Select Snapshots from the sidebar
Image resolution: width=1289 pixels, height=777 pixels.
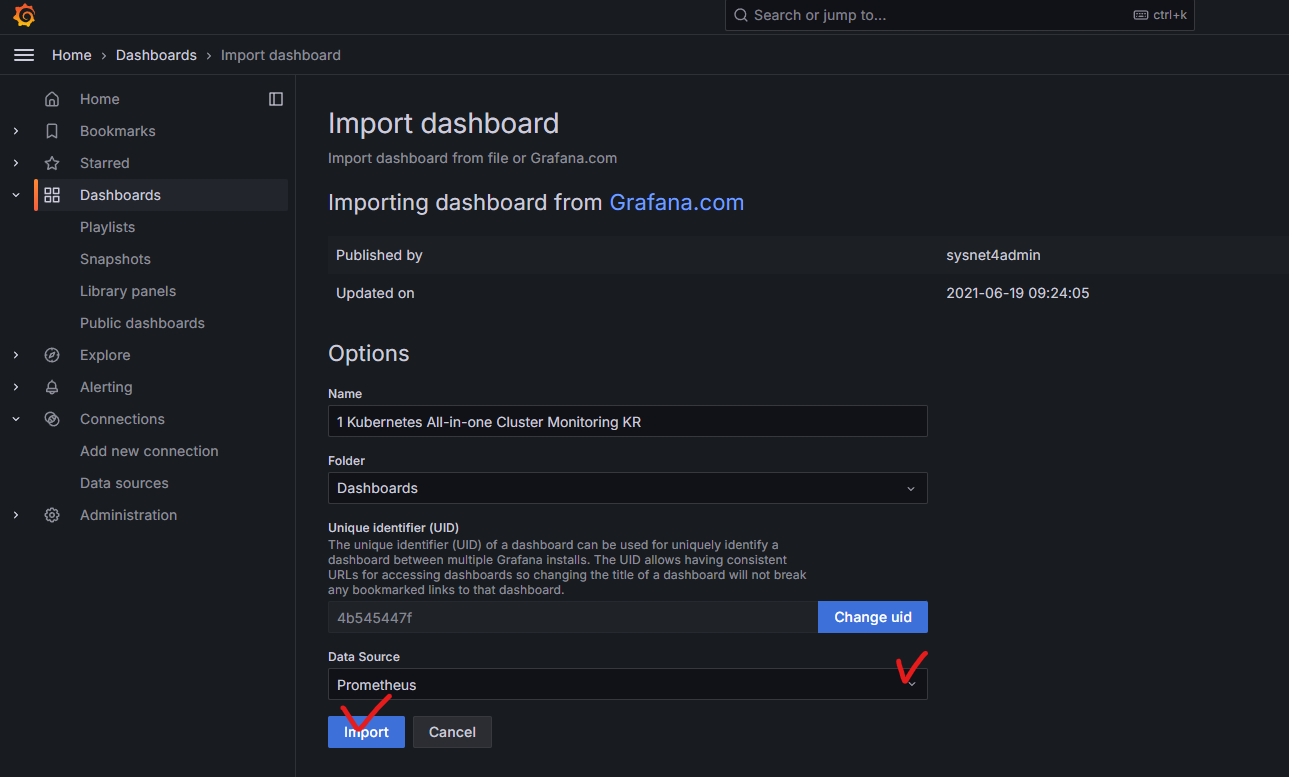tap(115, 259)
